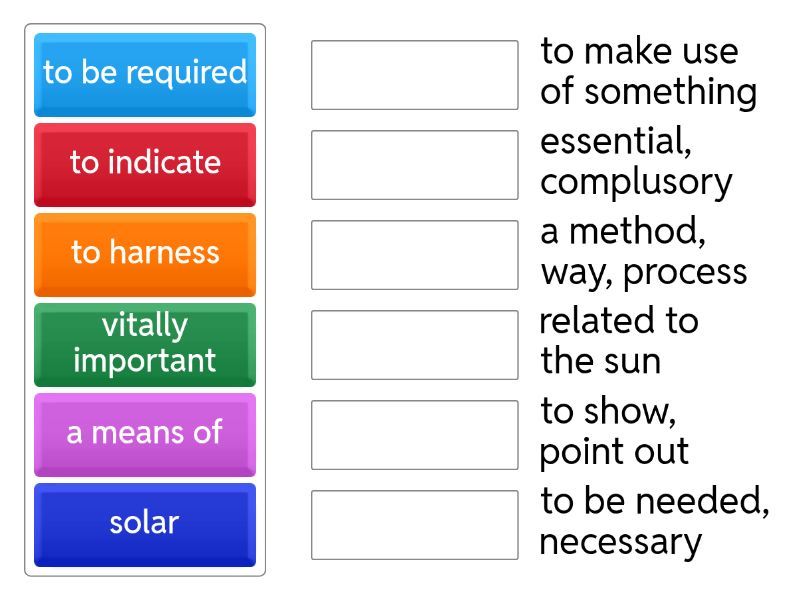This screenshot has height=600, width=800.
Task: Click the 'related to the sun' definition
Action: click(618, 341)
